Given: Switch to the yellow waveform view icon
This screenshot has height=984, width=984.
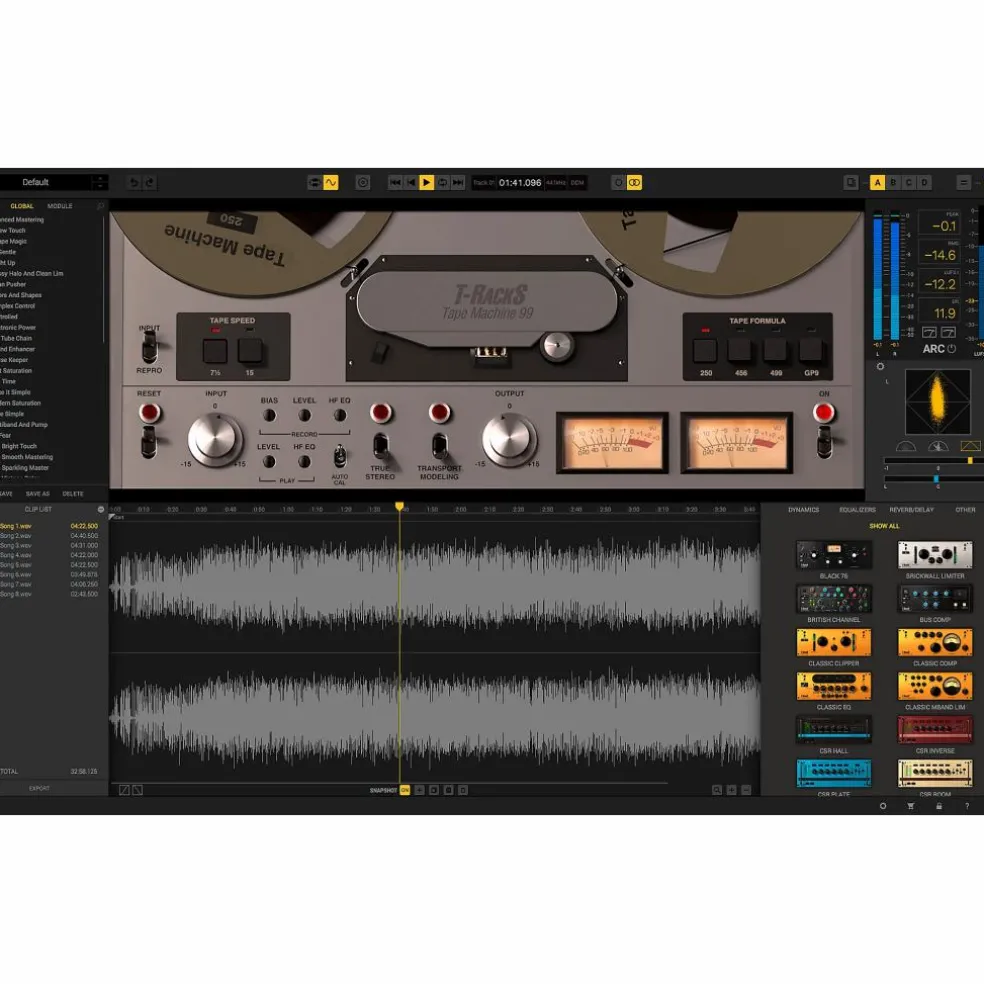Looking at the screenshot, I should [x=331, y=183].
